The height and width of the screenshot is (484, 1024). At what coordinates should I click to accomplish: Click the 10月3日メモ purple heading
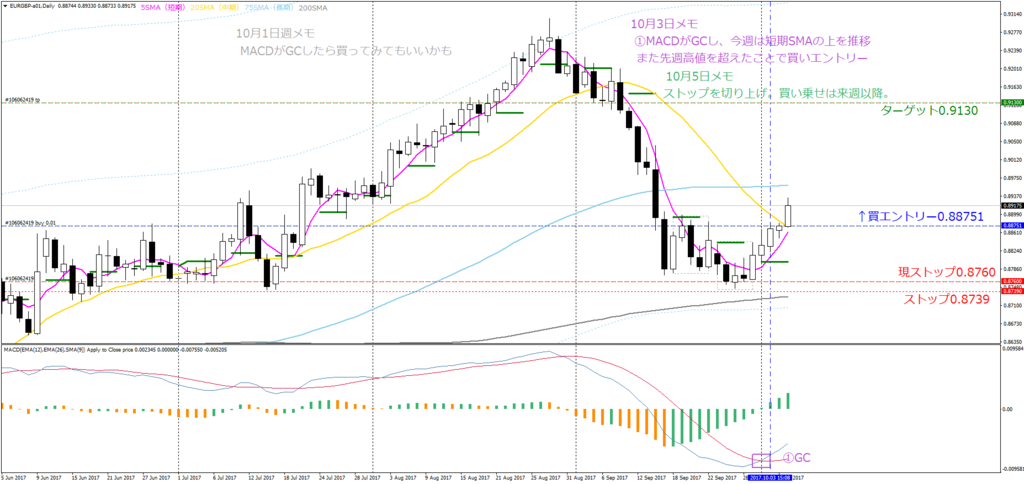[664, 24]
